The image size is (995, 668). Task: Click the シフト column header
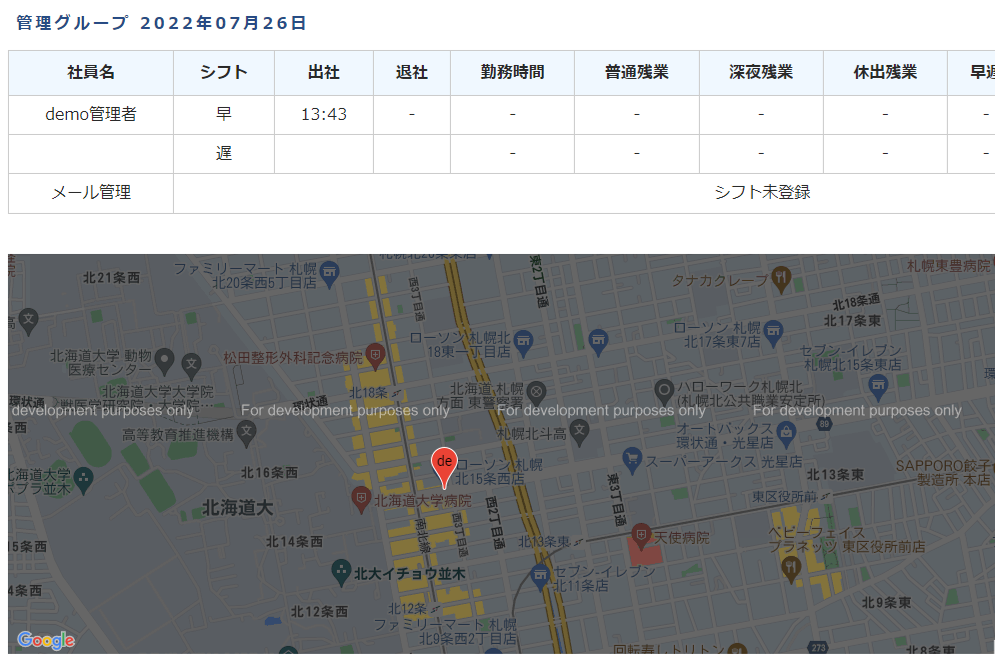coord(223,73)
